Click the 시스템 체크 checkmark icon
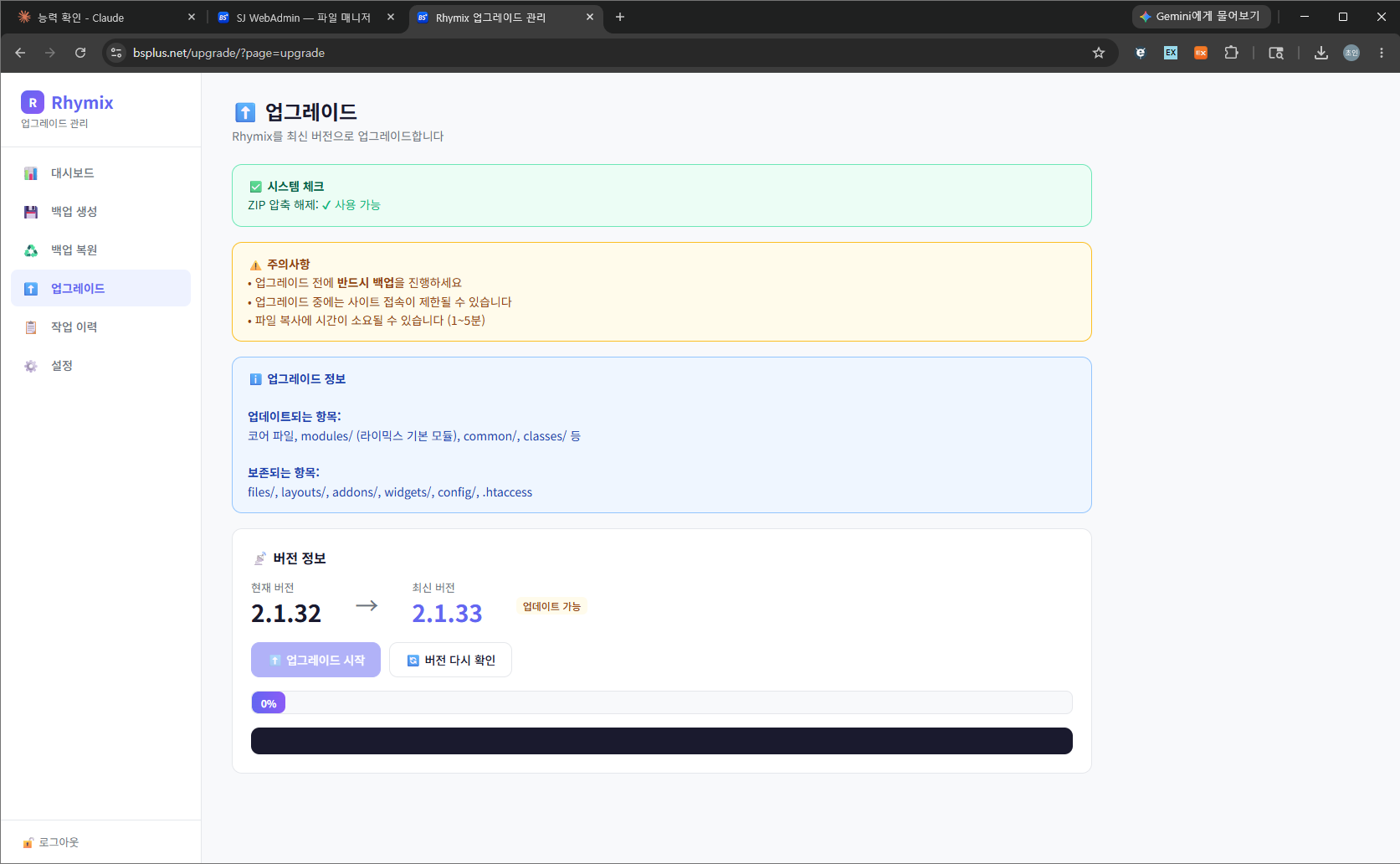This screenshot has width=1400, height=864. [x=255, y=187]
